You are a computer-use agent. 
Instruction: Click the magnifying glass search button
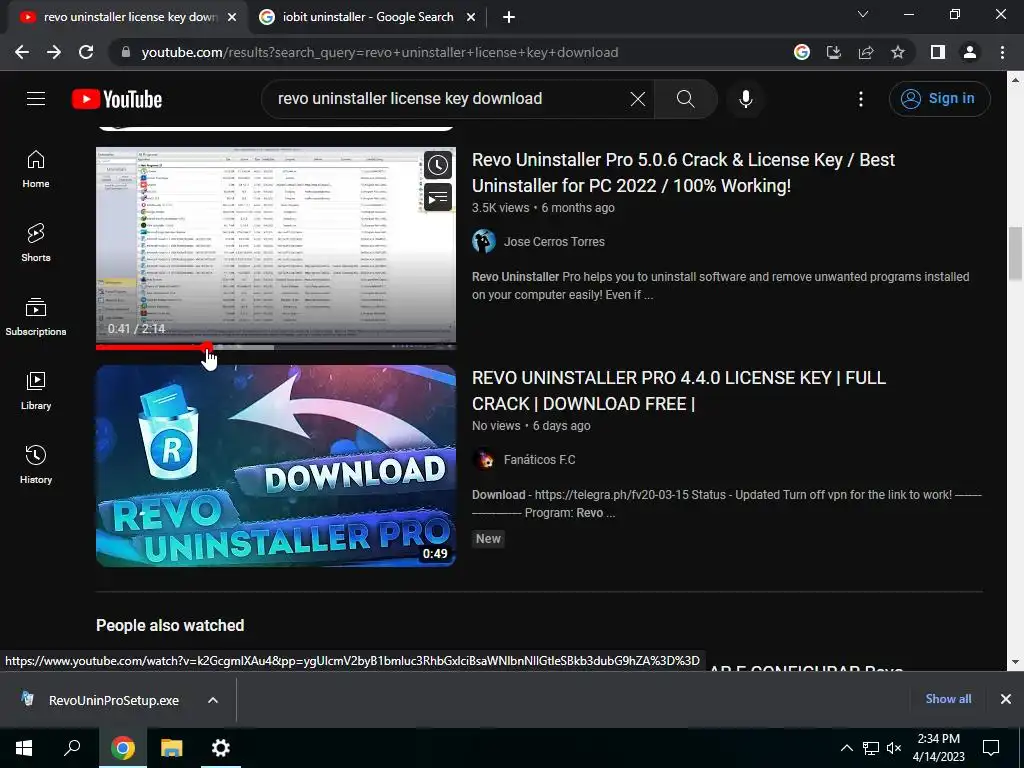pyautogui.click(x=685, y=99)
